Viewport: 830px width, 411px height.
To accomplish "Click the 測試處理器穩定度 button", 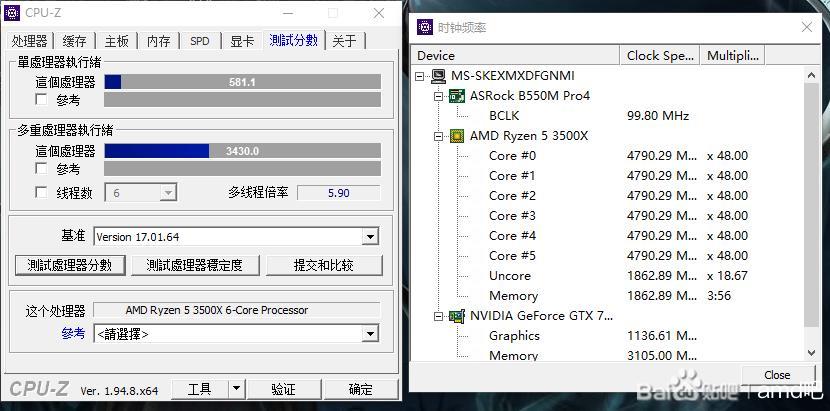I will pos(195,265).
